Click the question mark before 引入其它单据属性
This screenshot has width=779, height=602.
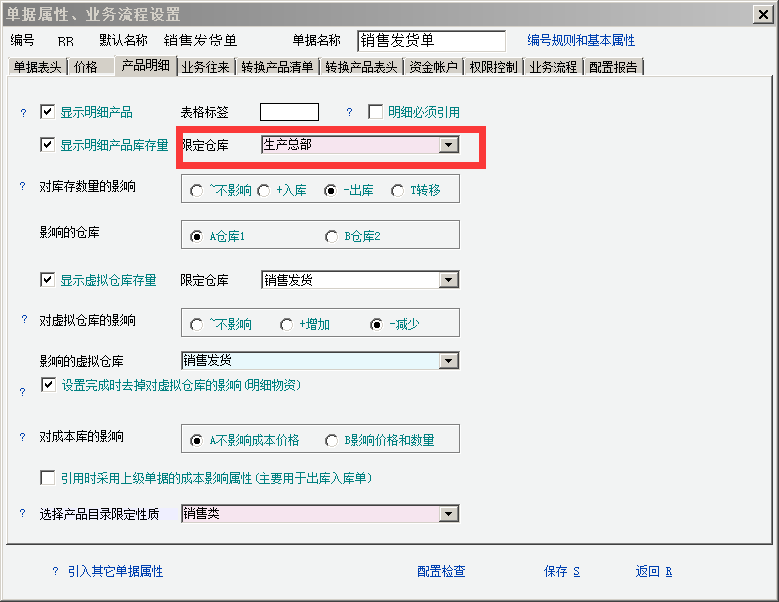tap(55, 572)
